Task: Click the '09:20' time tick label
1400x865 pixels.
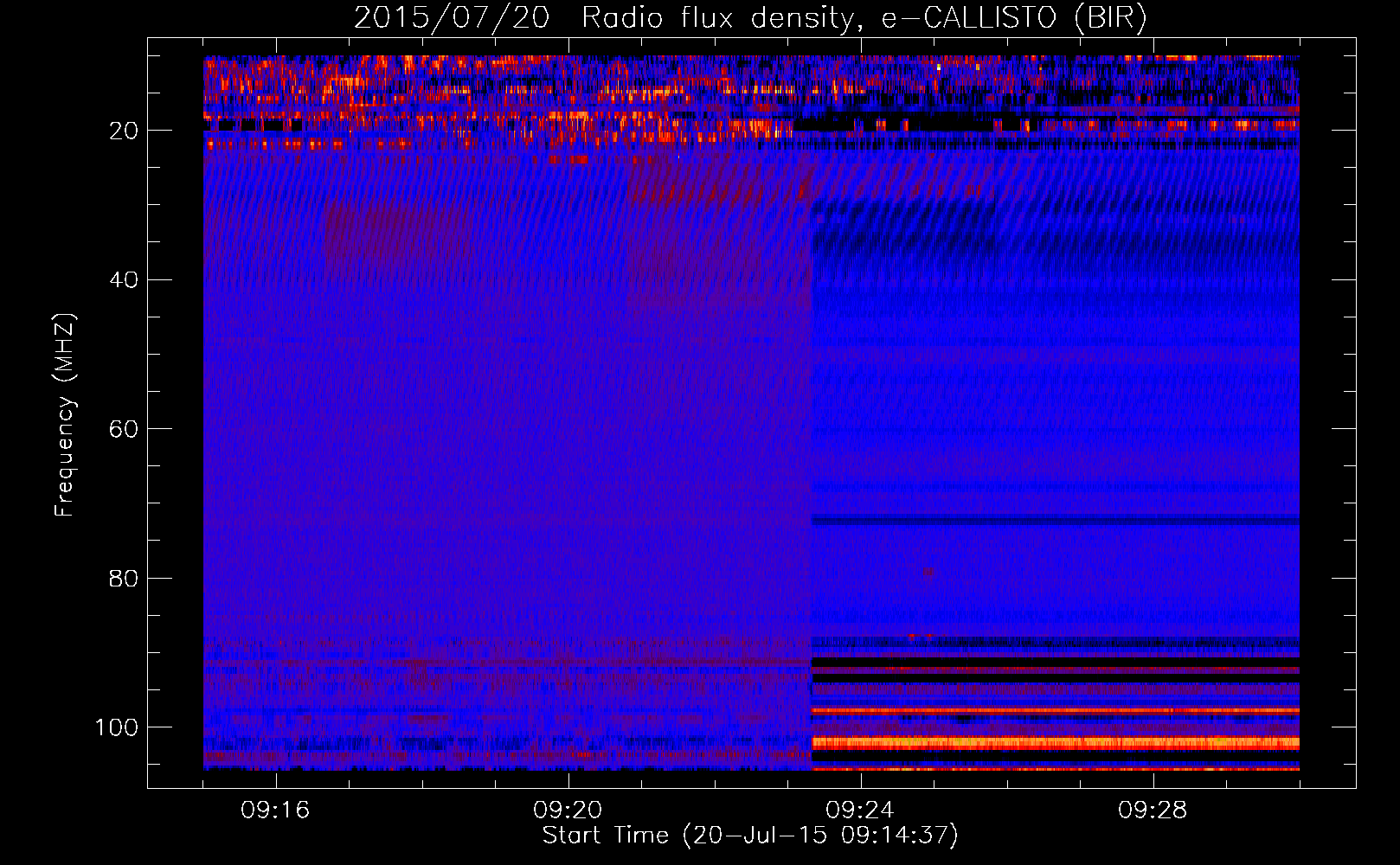Action: click(x=568, y=811)
